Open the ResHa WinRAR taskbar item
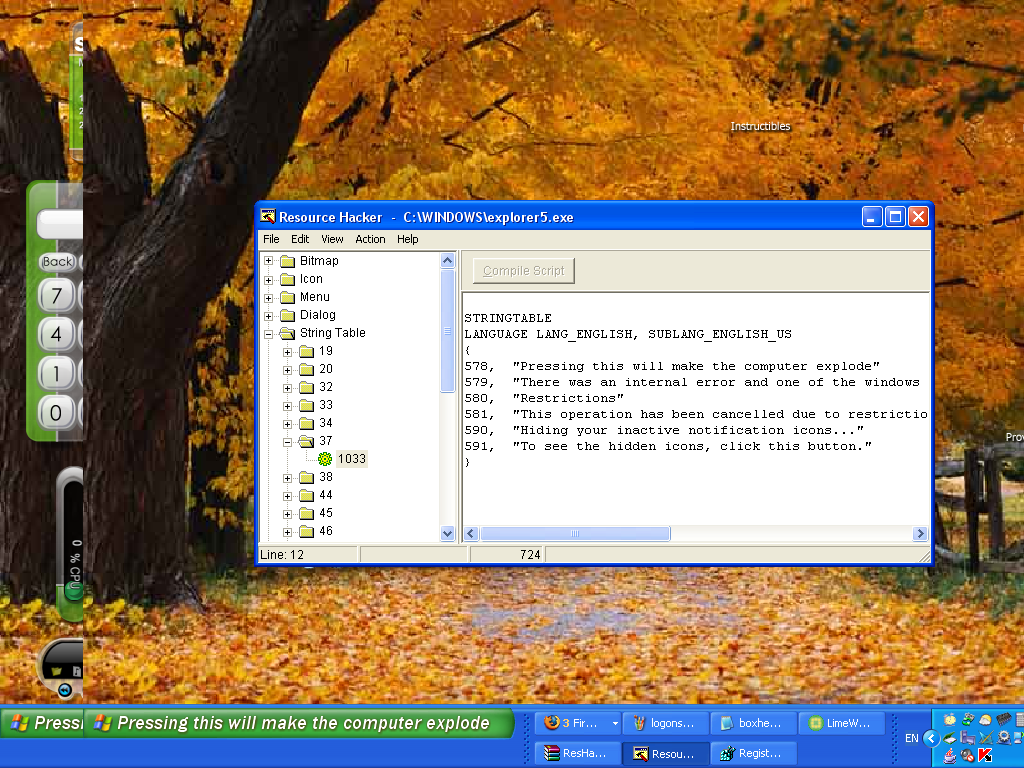Viewport: 1024px width, 768px height. pyautogui.click(x=576, y=753)
